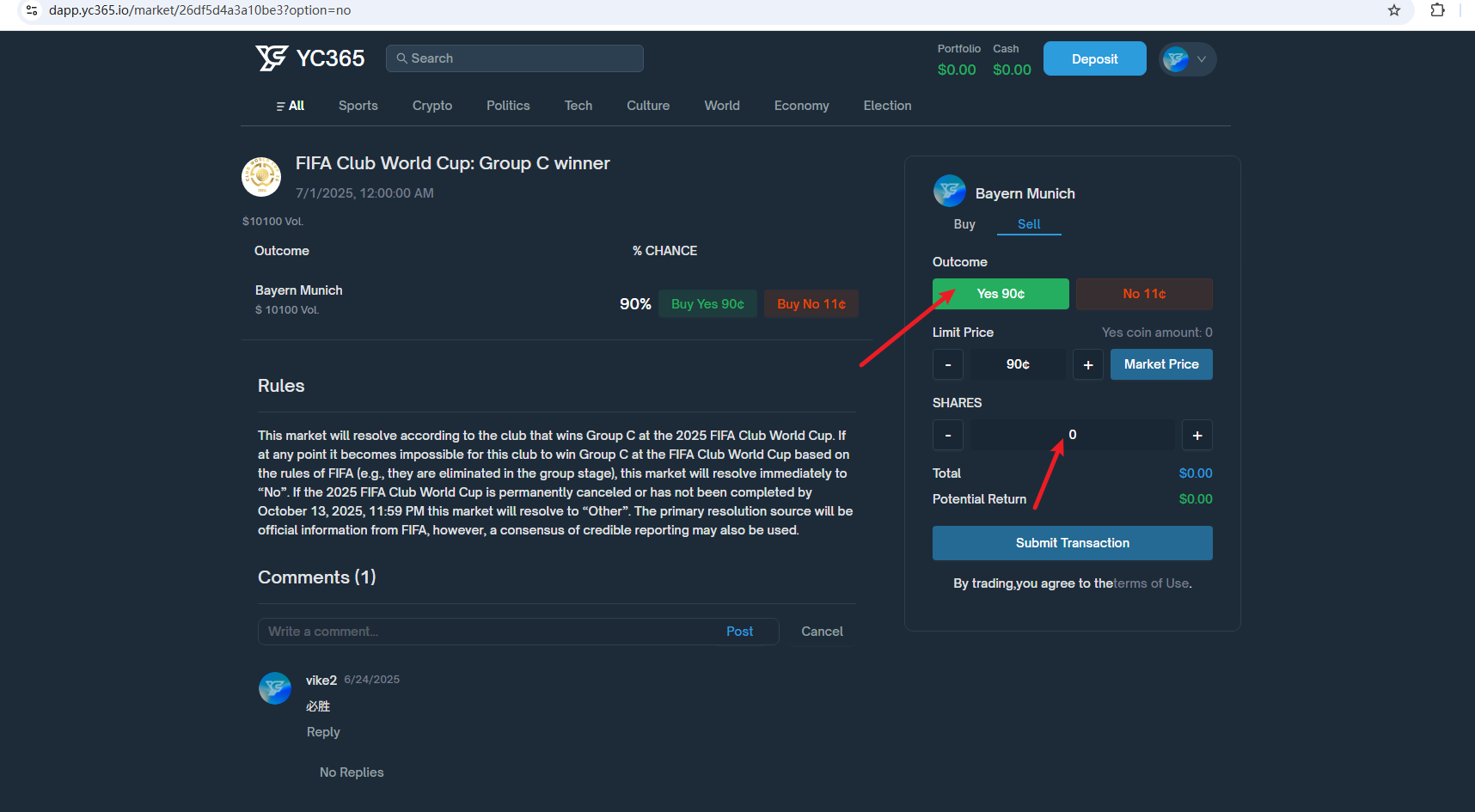1475x812 pixels.
Task: Click Buy No 11¢ button
Action: click(x=811, y=304)
